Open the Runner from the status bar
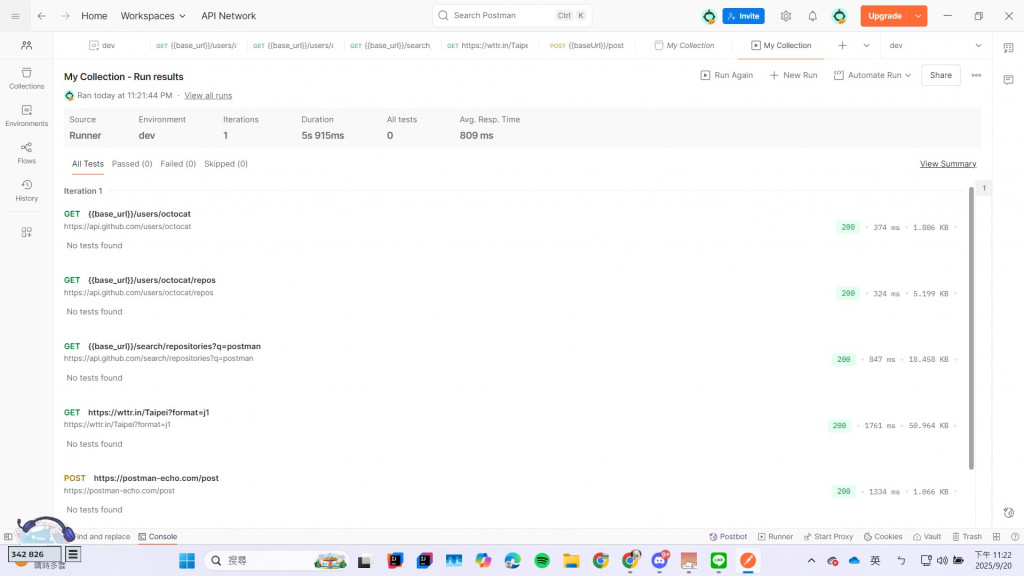The height and width of the screenshot is (576, 1024). (775, 536)
